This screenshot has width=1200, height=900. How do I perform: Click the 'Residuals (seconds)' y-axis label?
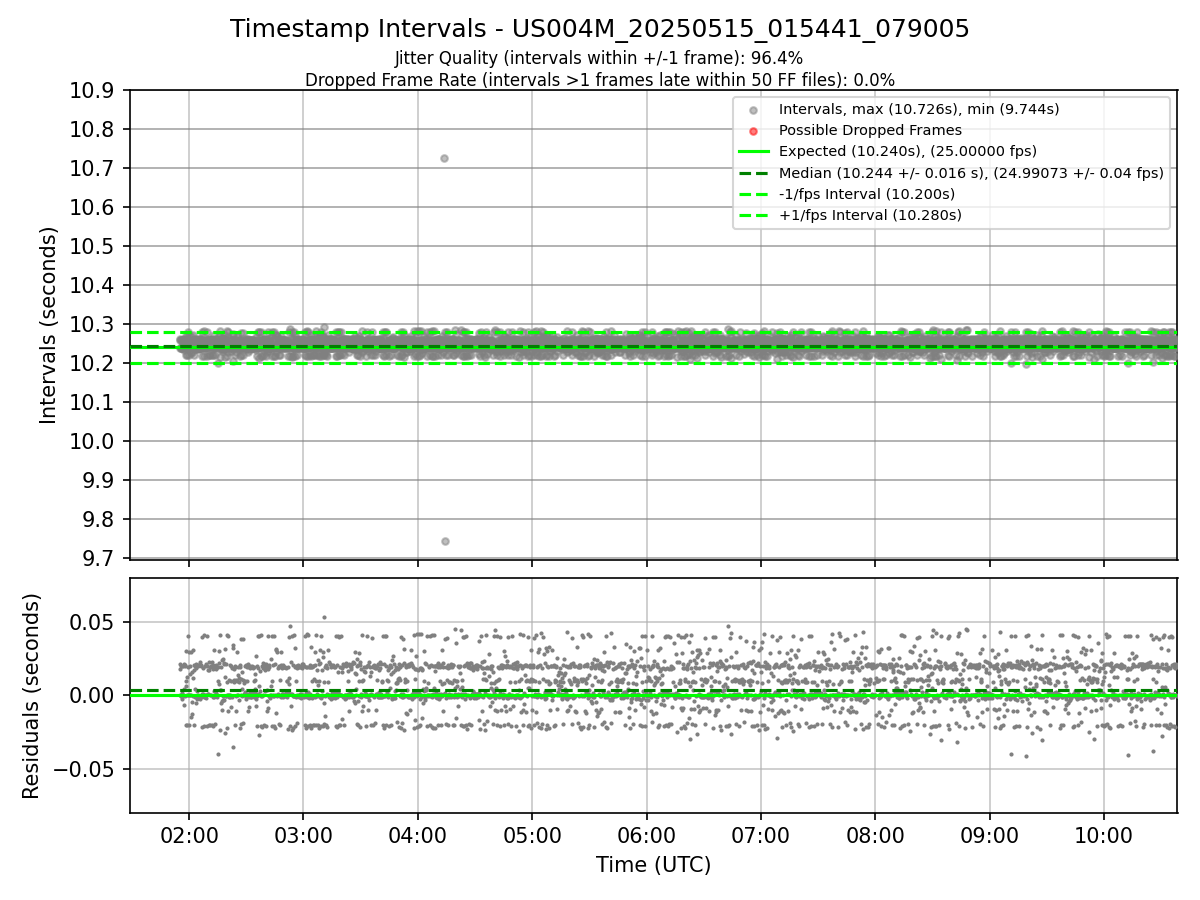point(31,696)
